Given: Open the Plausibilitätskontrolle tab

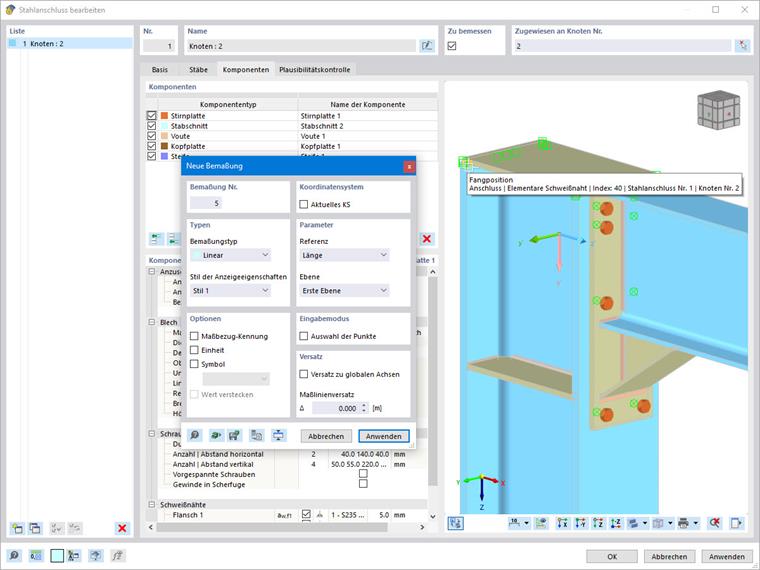Looking at the screenshot, I should click(315, 70).
